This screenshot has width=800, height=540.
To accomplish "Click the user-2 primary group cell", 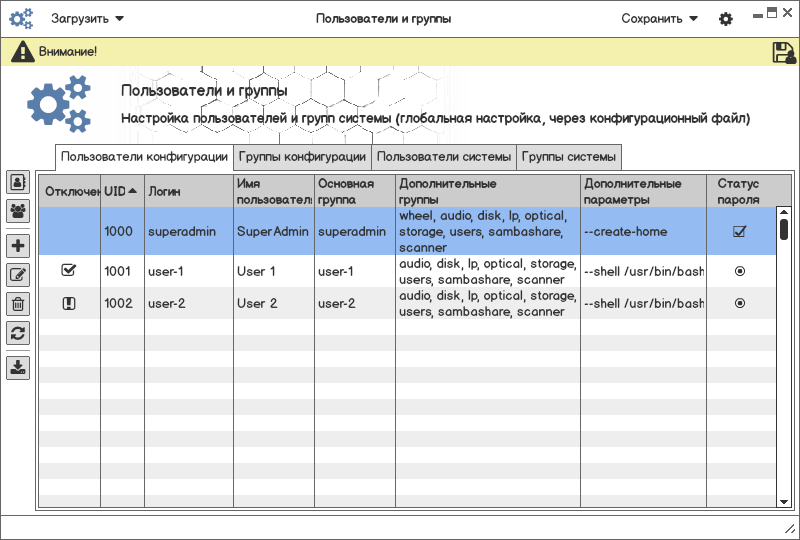I will [x=355, y=303].
